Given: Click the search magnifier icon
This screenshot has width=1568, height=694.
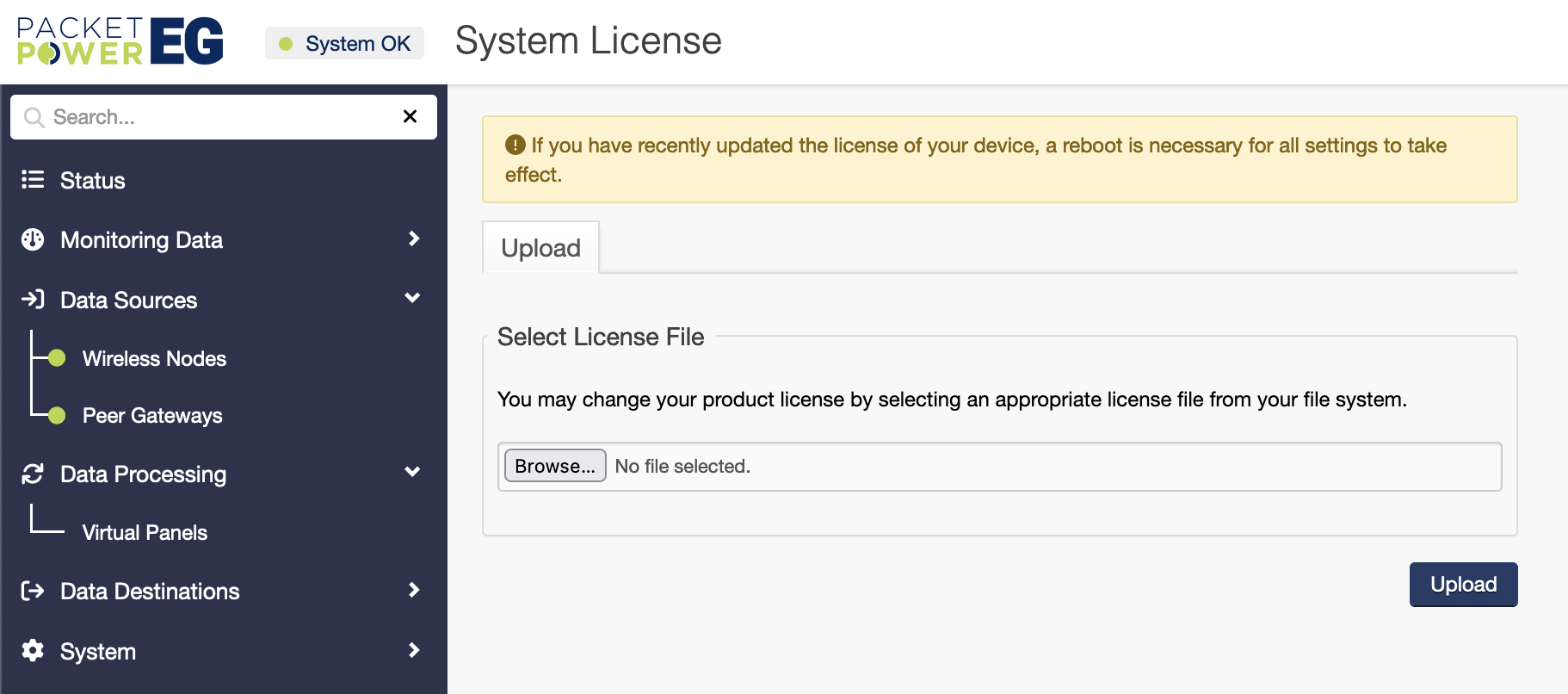Looking at the screenshot, I should 34,117.
